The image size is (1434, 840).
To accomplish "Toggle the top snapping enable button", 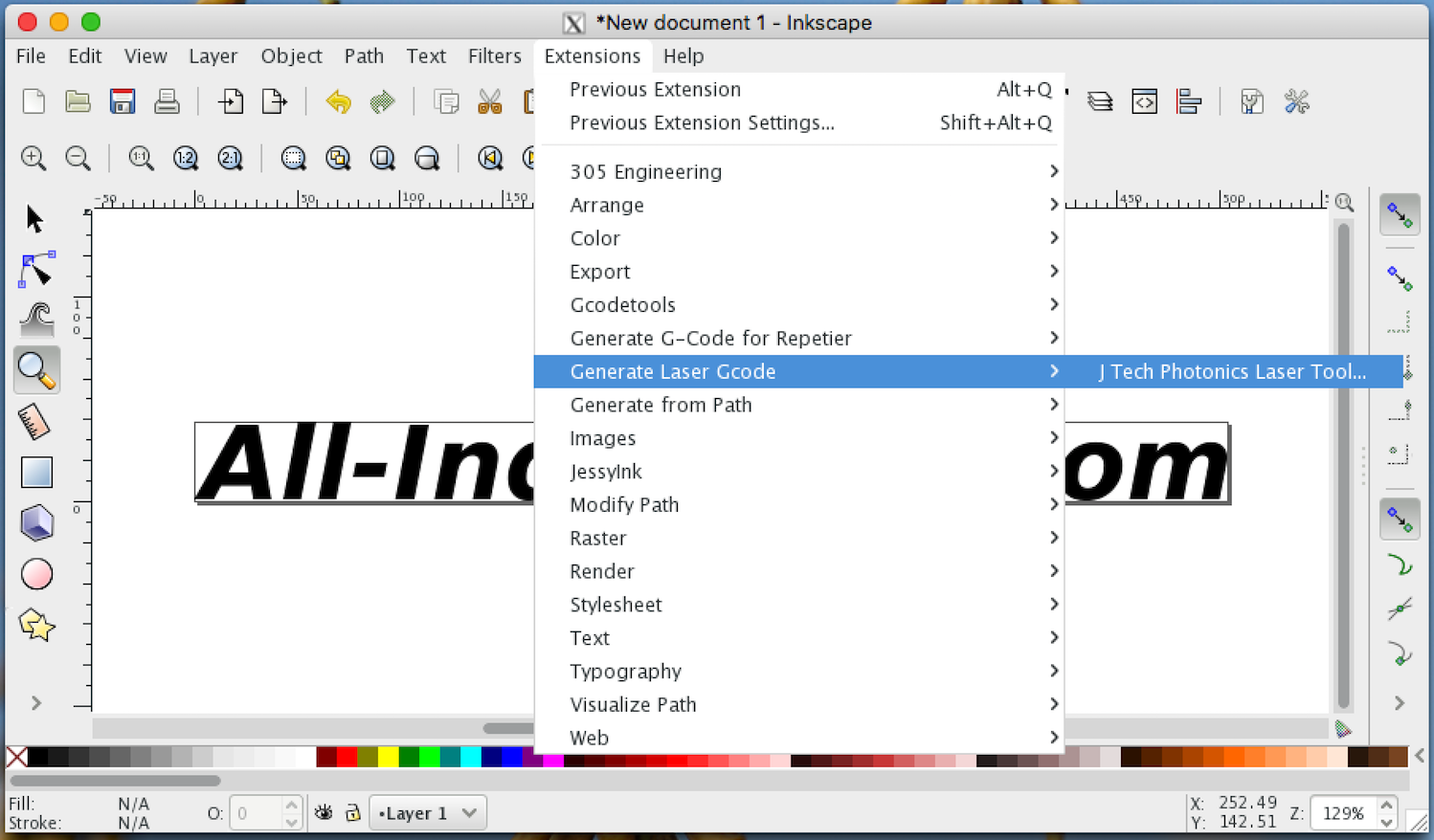I will (x=1399, y=215).
